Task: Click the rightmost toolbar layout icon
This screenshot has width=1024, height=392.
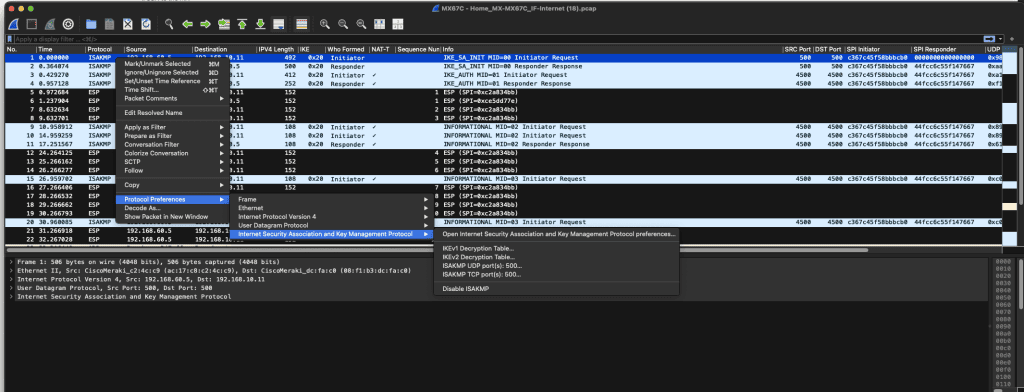Action: 397,24
